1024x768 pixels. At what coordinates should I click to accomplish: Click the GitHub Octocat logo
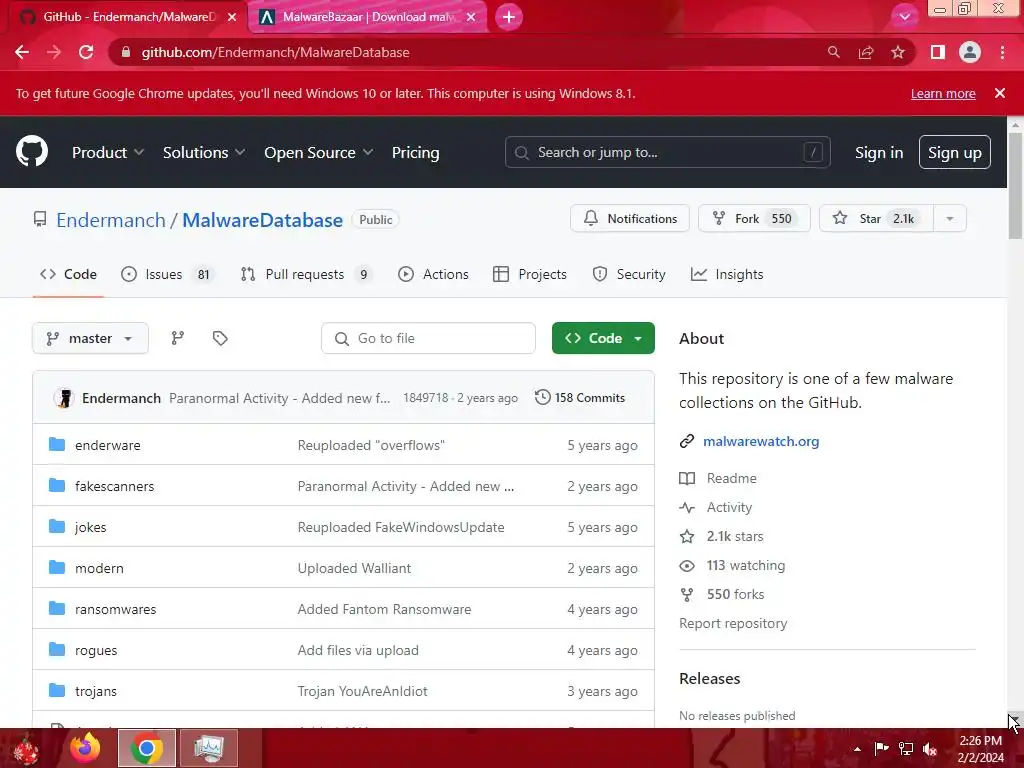point(32,152)
